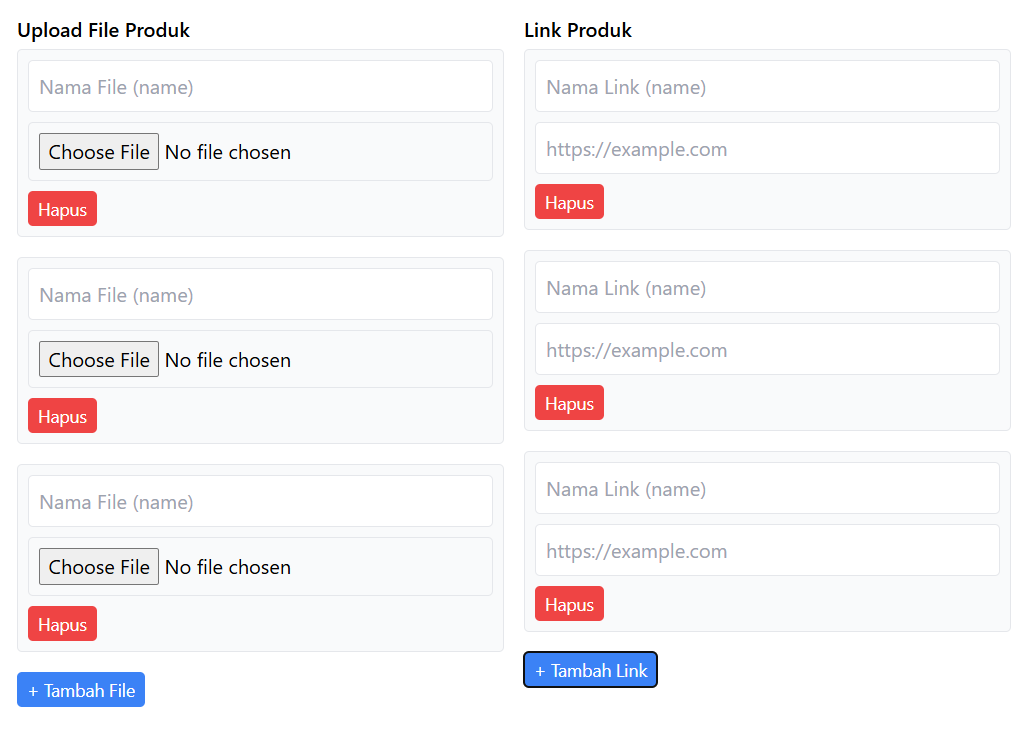
Task: Click Hapus under the second file upload
Action: (x=62, y=415)
